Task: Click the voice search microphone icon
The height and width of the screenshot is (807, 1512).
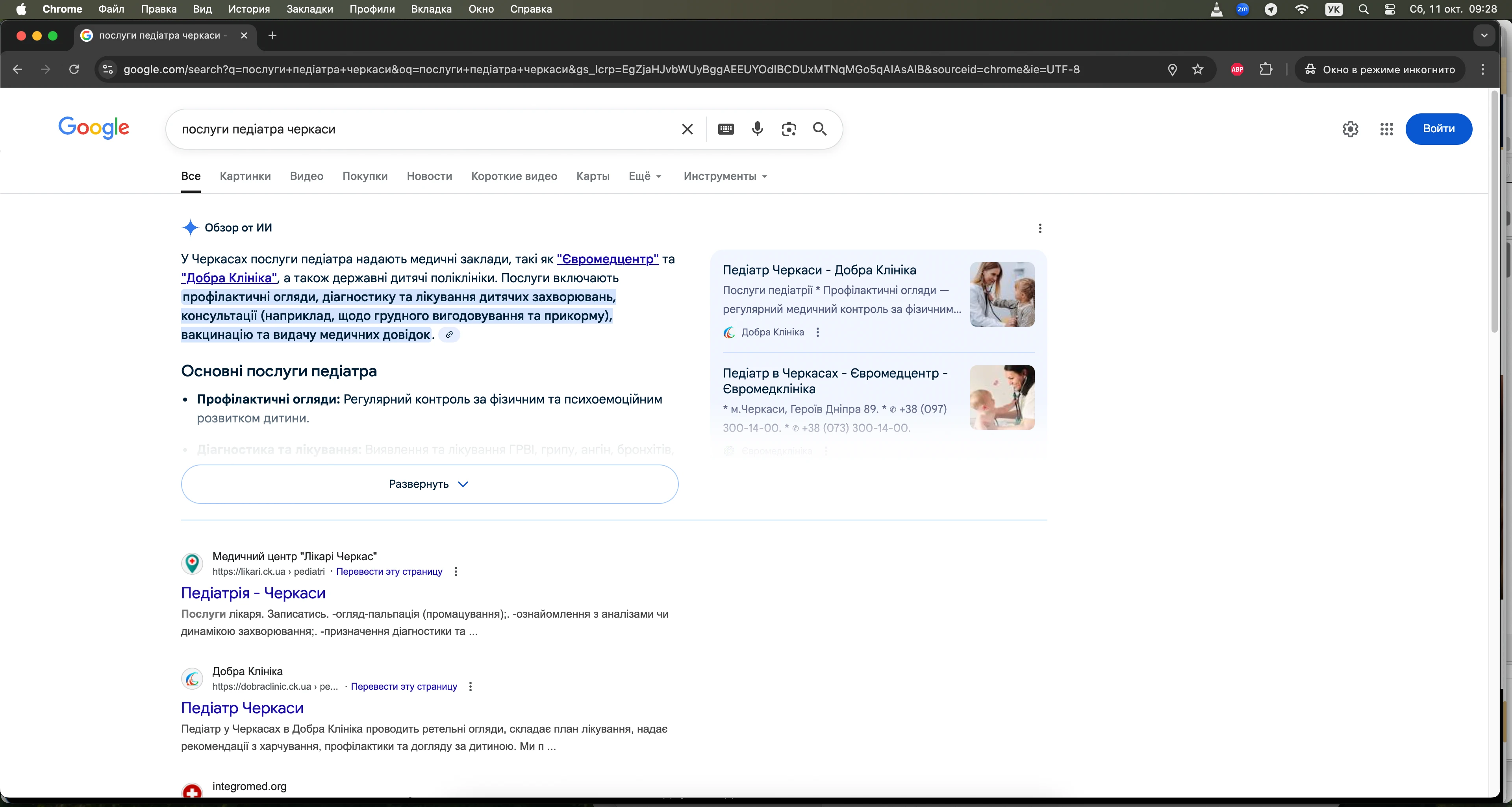Action: click(757, 129)
